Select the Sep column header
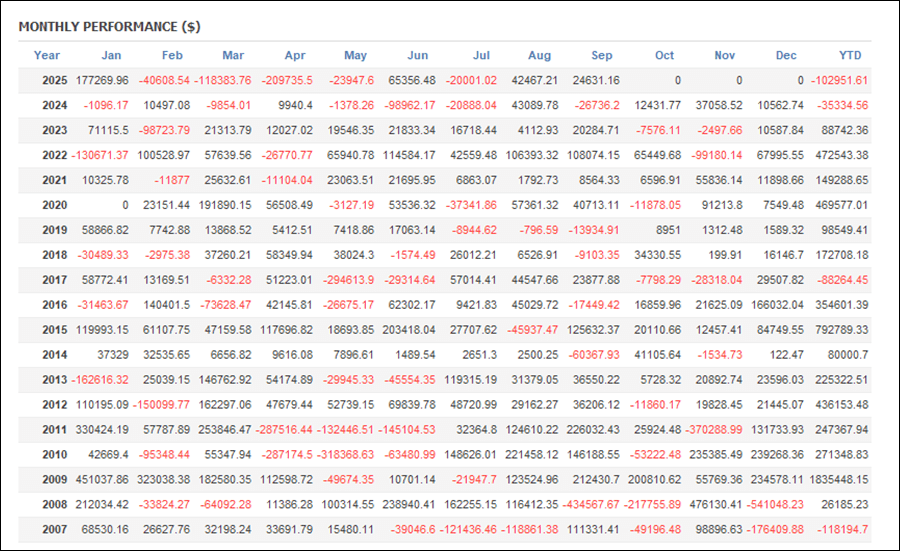The width and height of the screenshot is (900, 551). [x=602, y=56]
